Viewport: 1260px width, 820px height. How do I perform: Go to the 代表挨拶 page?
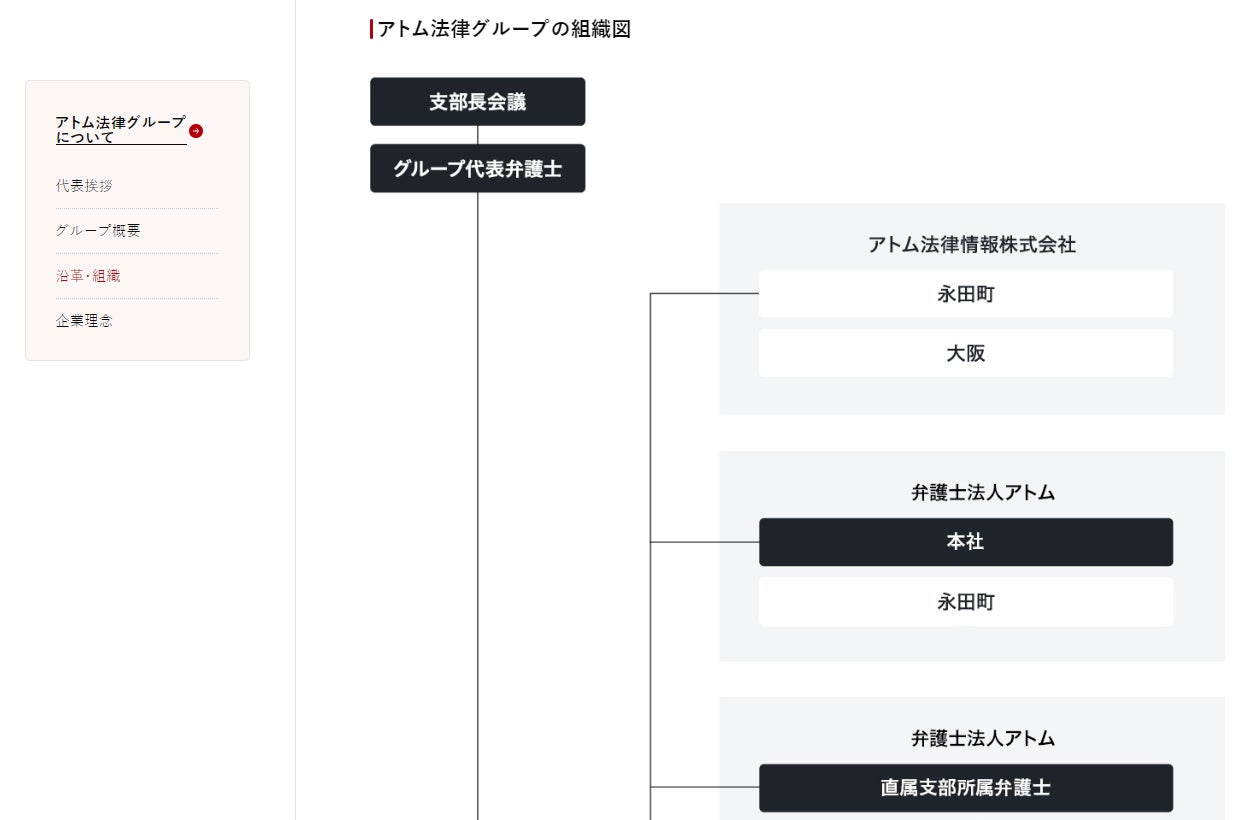click(x=84, y=186)
